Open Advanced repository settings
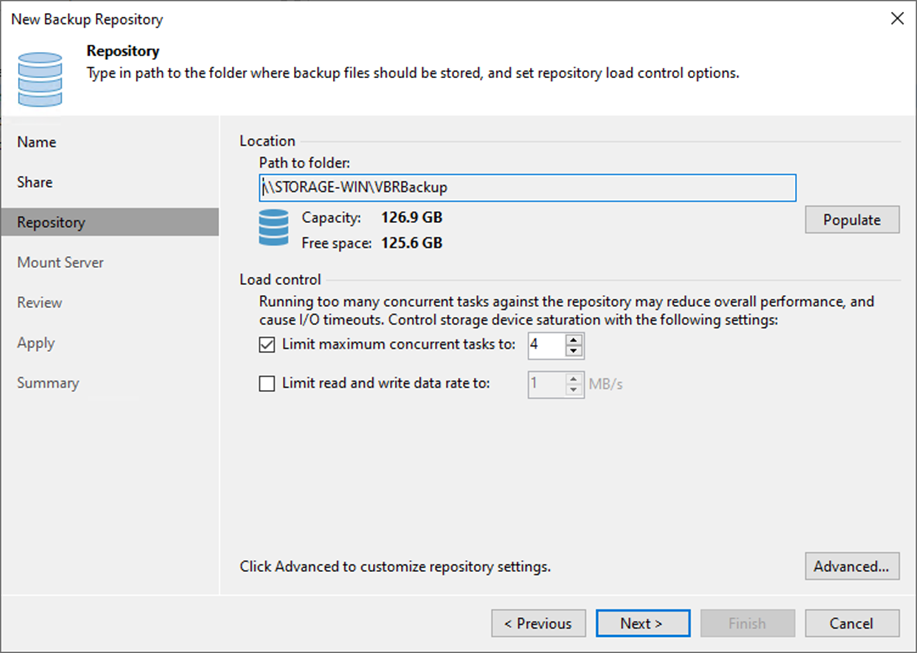The width and height of the screenshot is (917, 653). 851,566
